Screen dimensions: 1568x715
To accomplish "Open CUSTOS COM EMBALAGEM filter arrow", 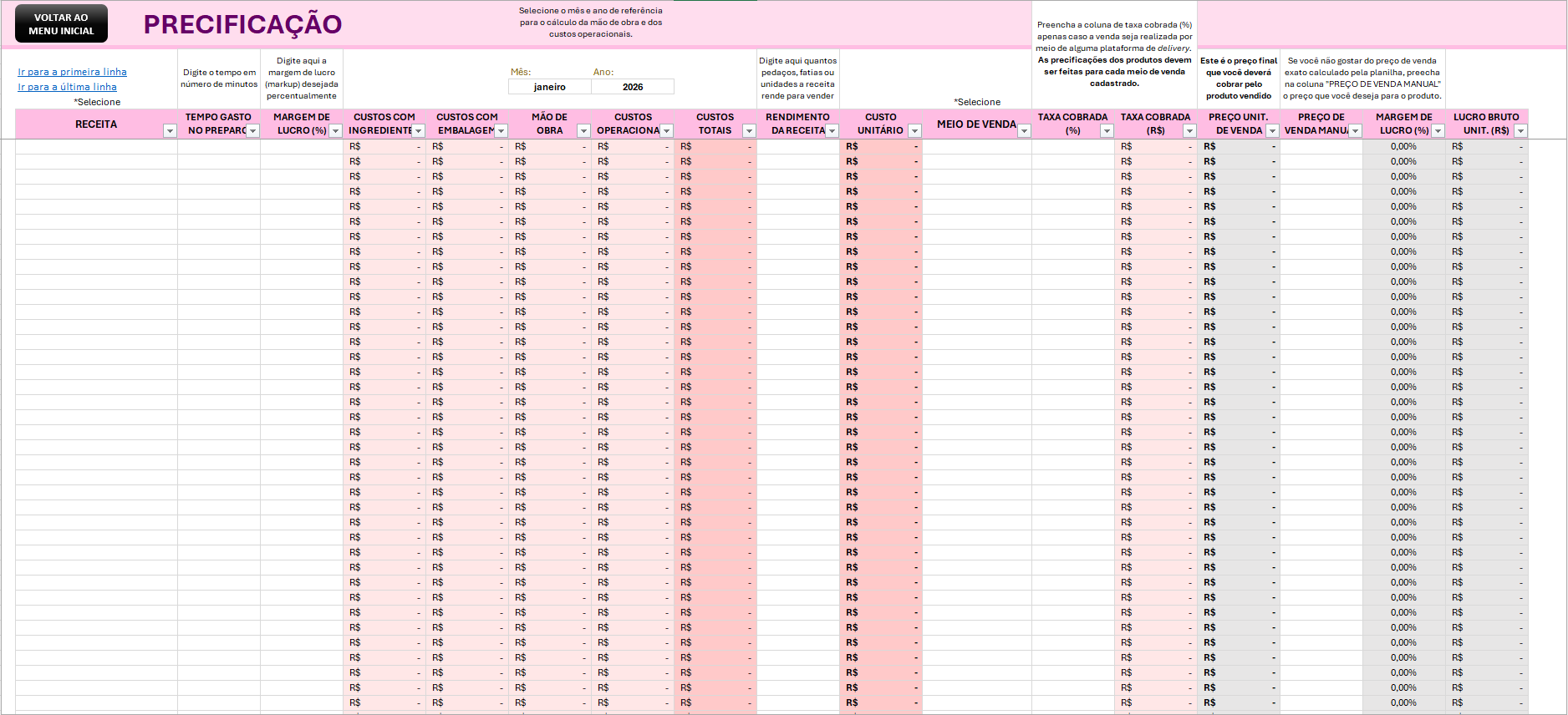I will tap(501, 131).
